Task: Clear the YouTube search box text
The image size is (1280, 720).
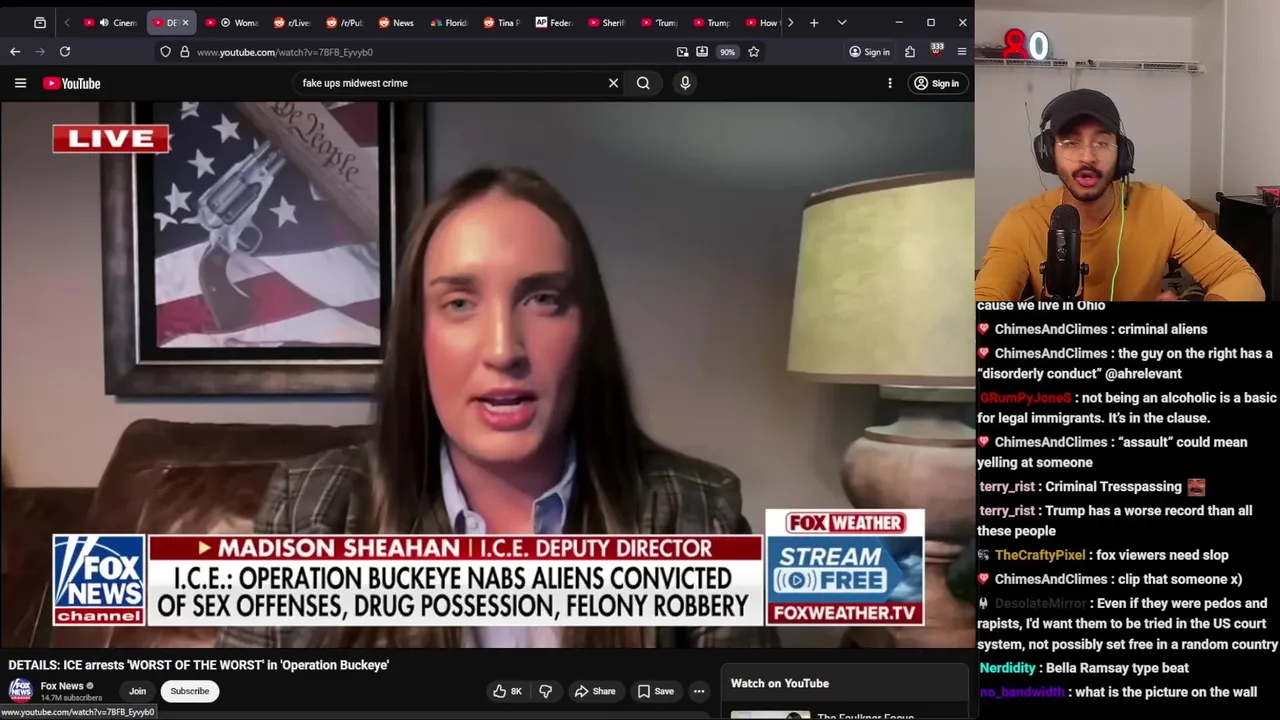Action: click(613, 83)
